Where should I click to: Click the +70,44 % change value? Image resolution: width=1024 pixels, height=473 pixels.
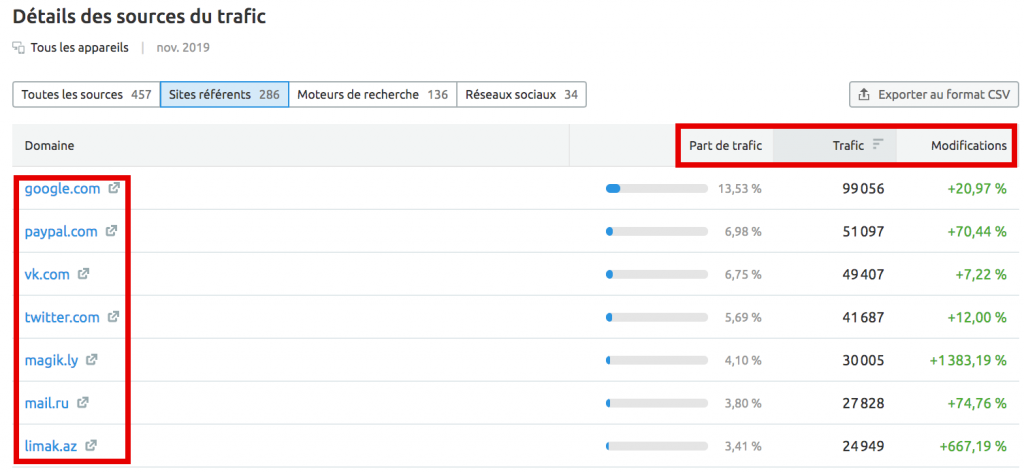977,231
